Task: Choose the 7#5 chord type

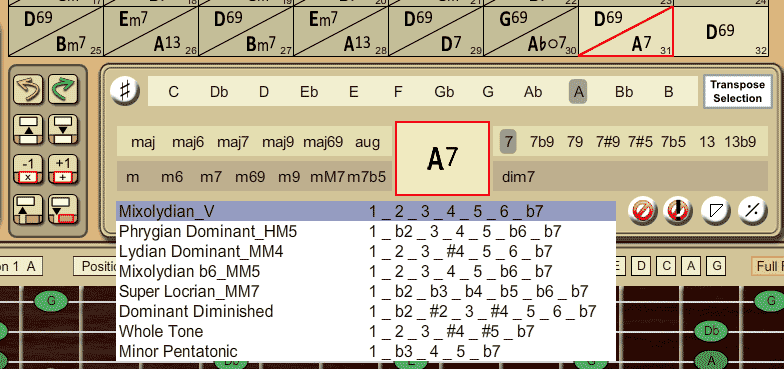Action: [640, 142]
